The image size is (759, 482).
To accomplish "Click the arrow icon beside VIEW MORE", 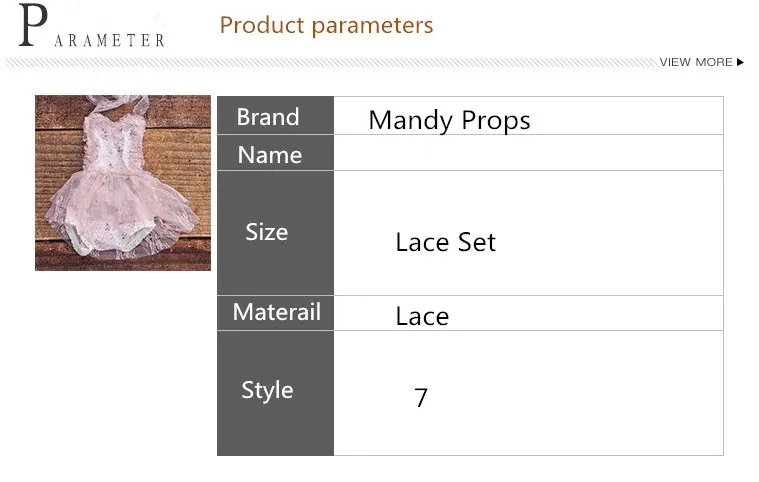I will point(740,62).
